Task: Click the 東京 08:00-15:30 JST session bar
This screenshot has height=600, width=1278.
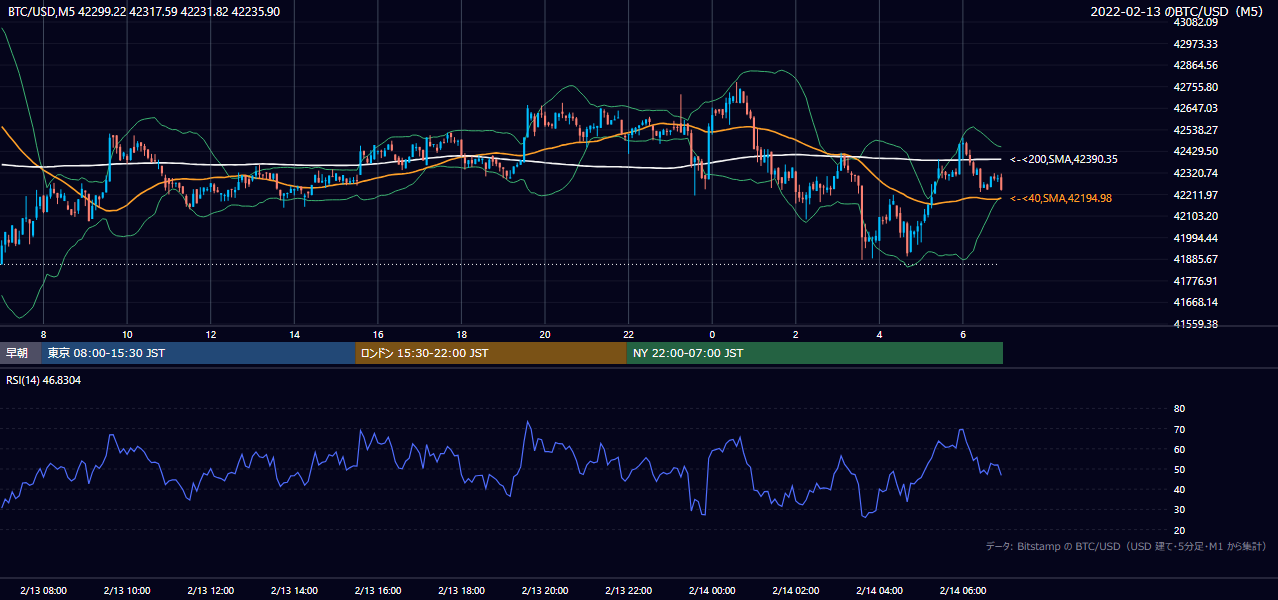Action: tap(198, 353)
